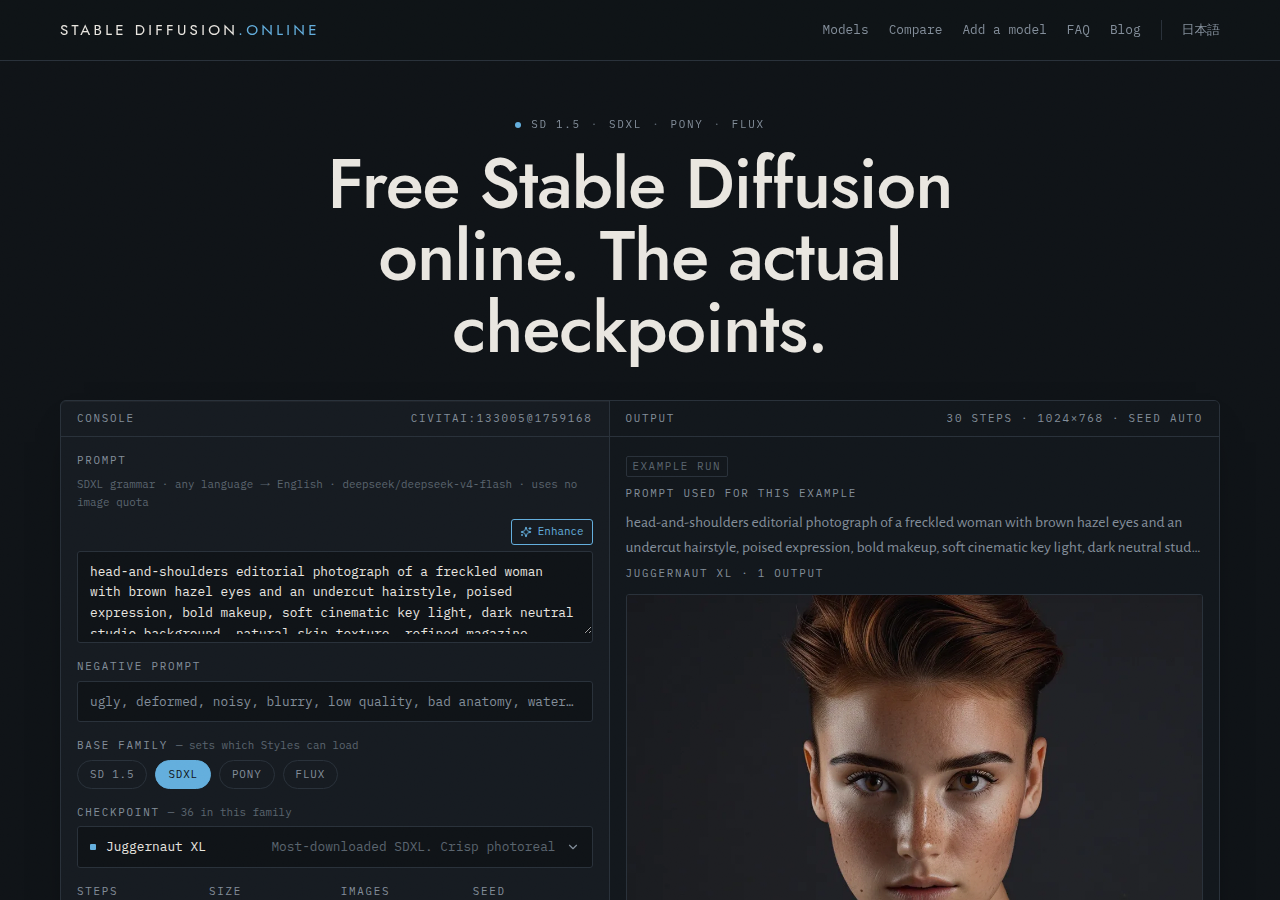Click the 'Most-downloaded SDXL. Crisp photoreal' description
The width and height of the screenshot is (1280, 900).
pyautogui.click(x=413, y=847)
